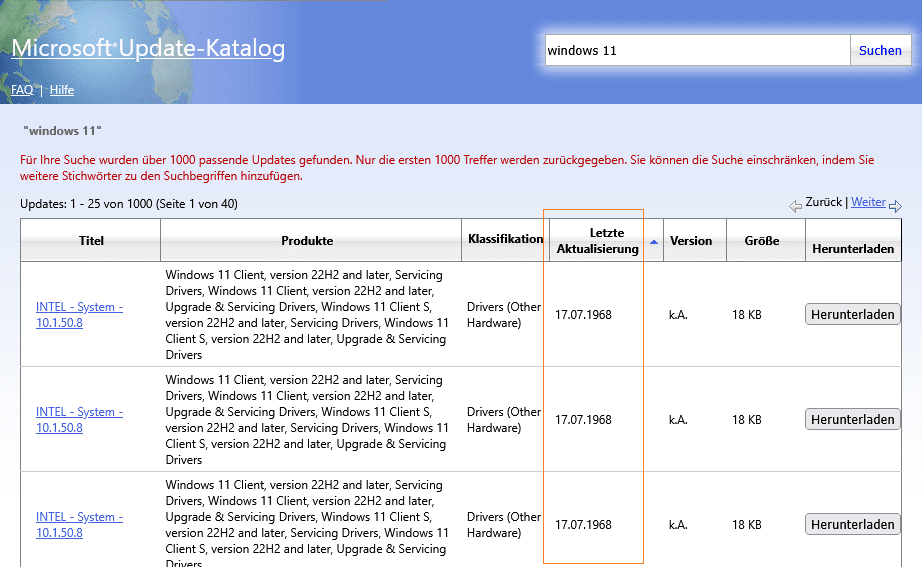Select second row's size 18 KB
The image size is (922, 567).
(747, 420)
